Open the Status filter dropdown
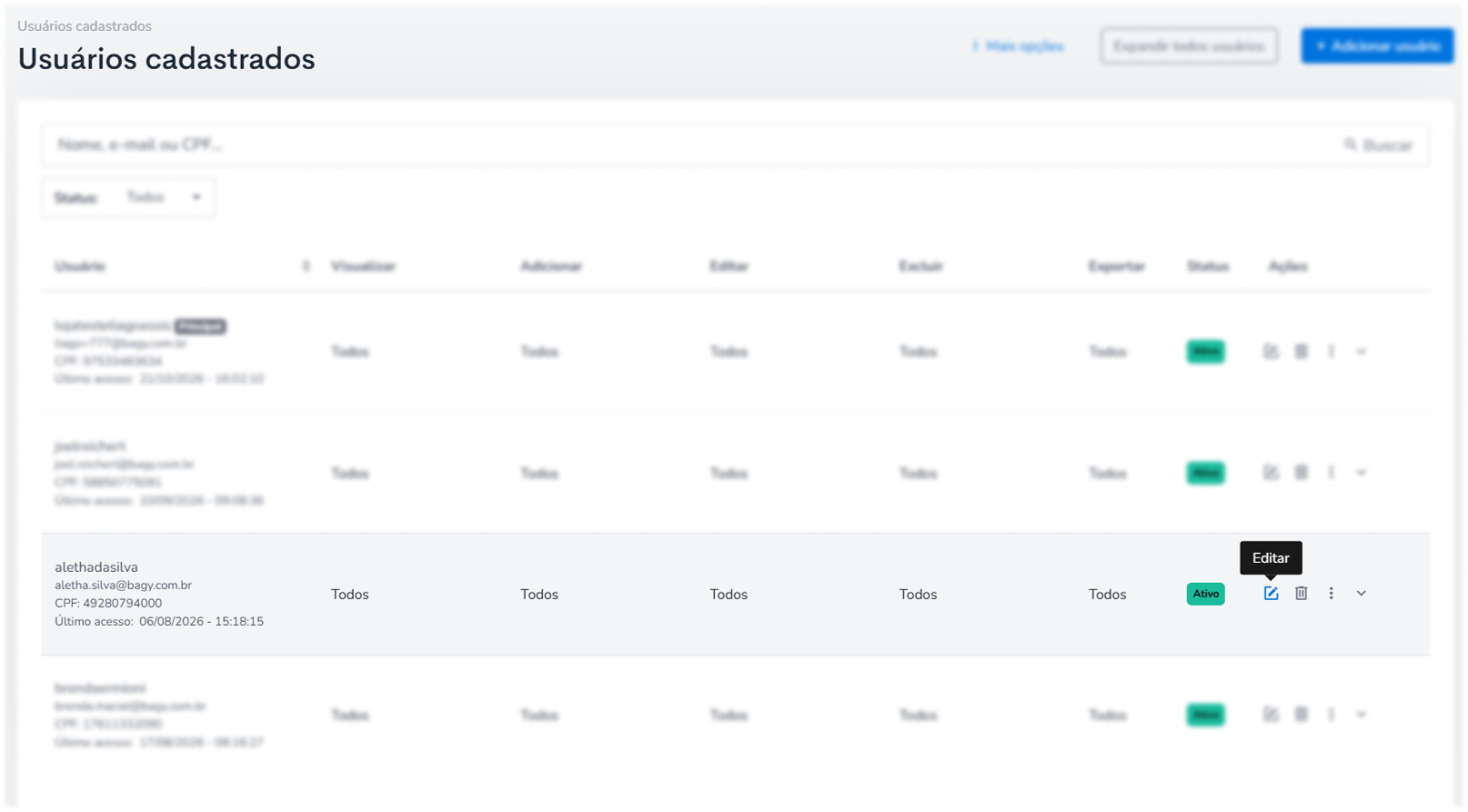This screenshot has width=1468, height=812. point(128,197)
